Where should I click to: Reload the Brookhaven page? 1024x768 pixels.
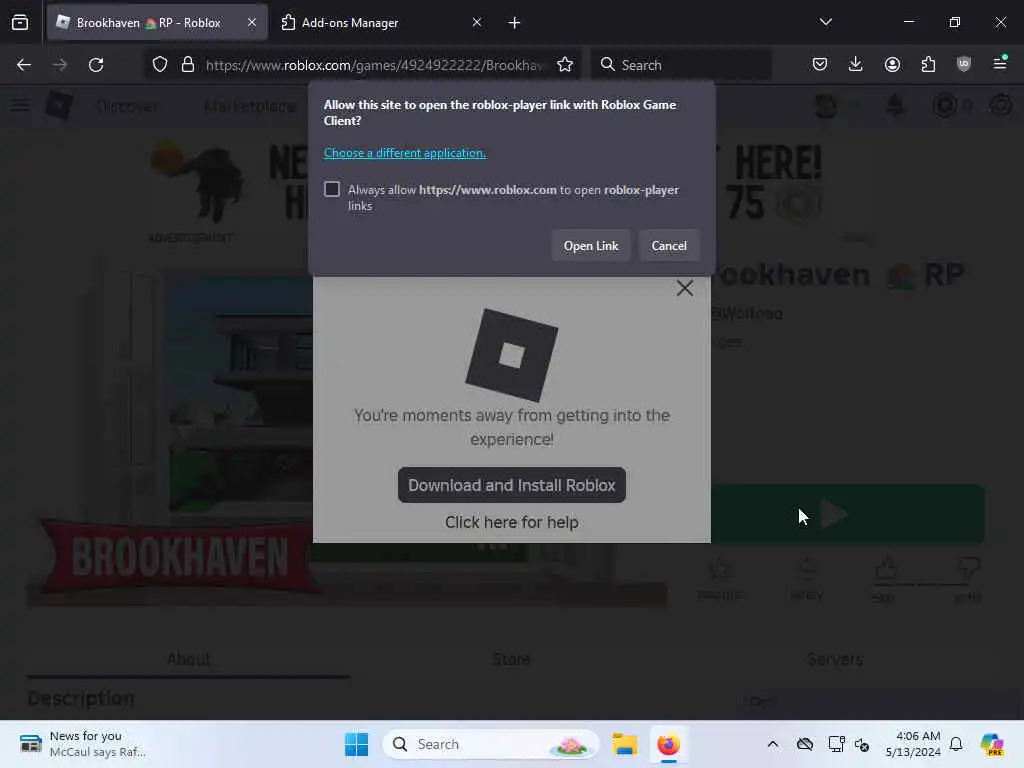pyautogui.click(x=96, y=65)
